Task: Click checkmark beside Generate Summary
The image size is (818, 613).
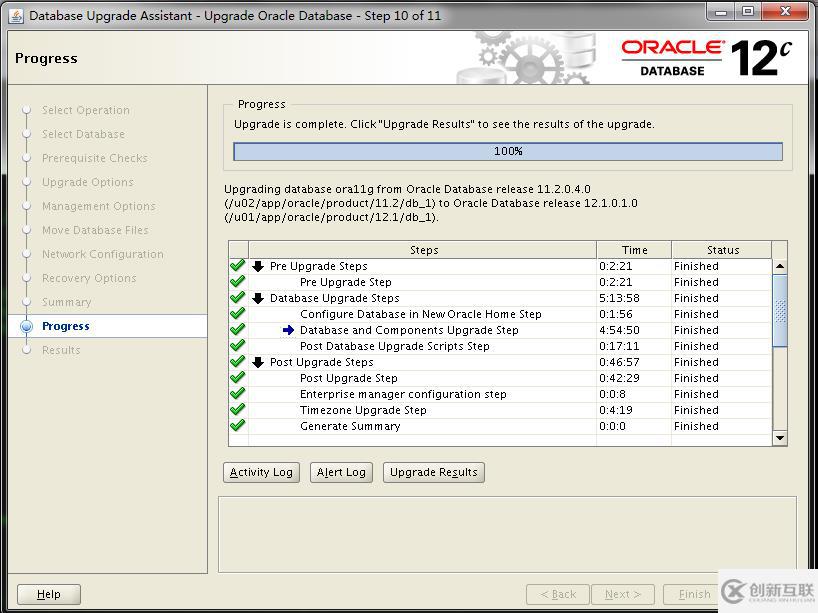Action: pos(238,426)
